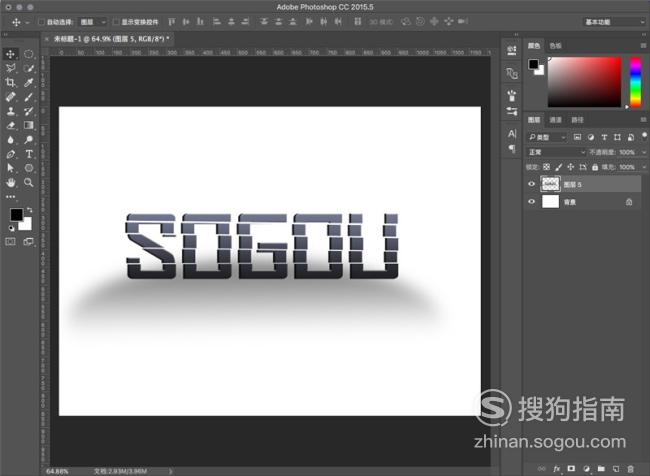Reset default foreground and background colors

[x=12, y=228]
